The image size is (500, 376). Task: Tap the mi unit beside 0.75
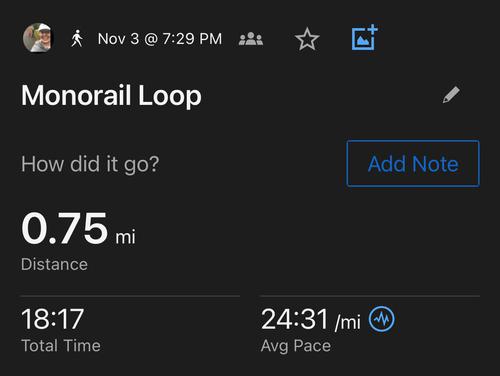[125, 237]
